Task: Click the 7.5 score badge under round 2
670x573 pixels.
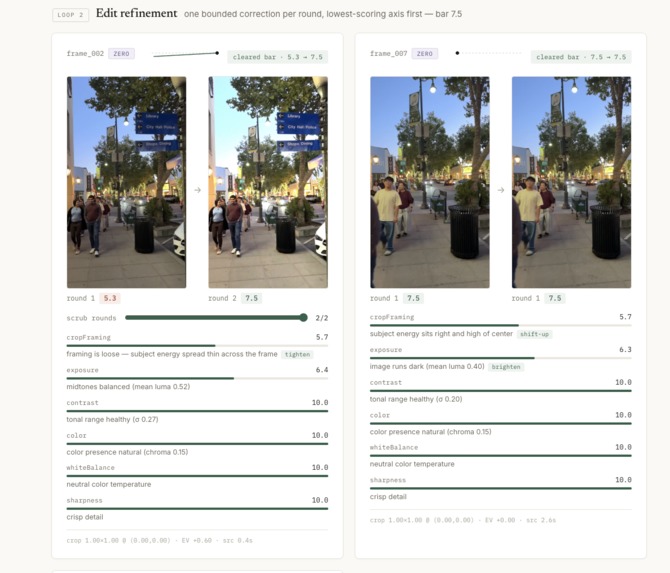Action: (251, 298)
